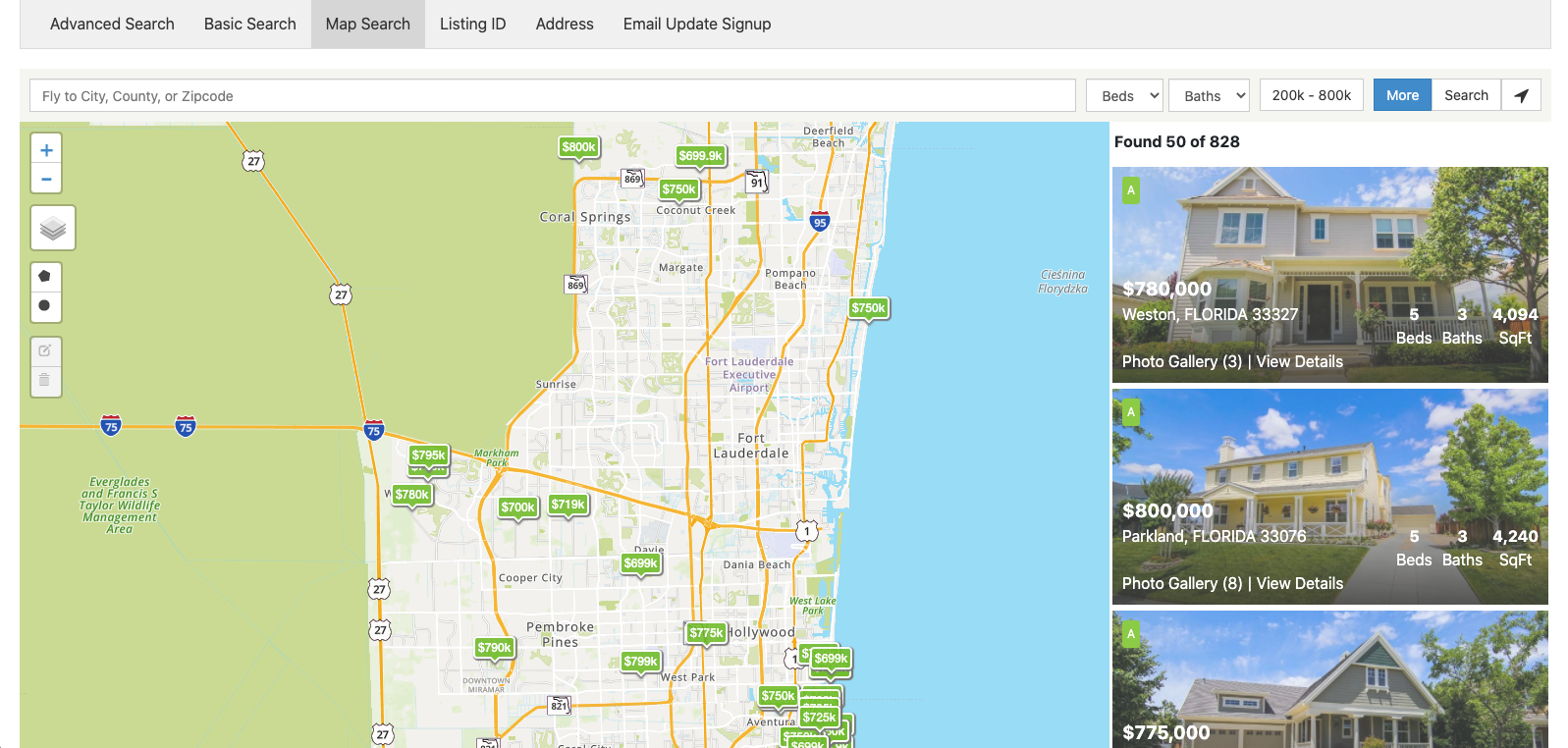The image size is (1568, 748).
Task: Click the $699.9k map marker
Action: pos(700,157)
